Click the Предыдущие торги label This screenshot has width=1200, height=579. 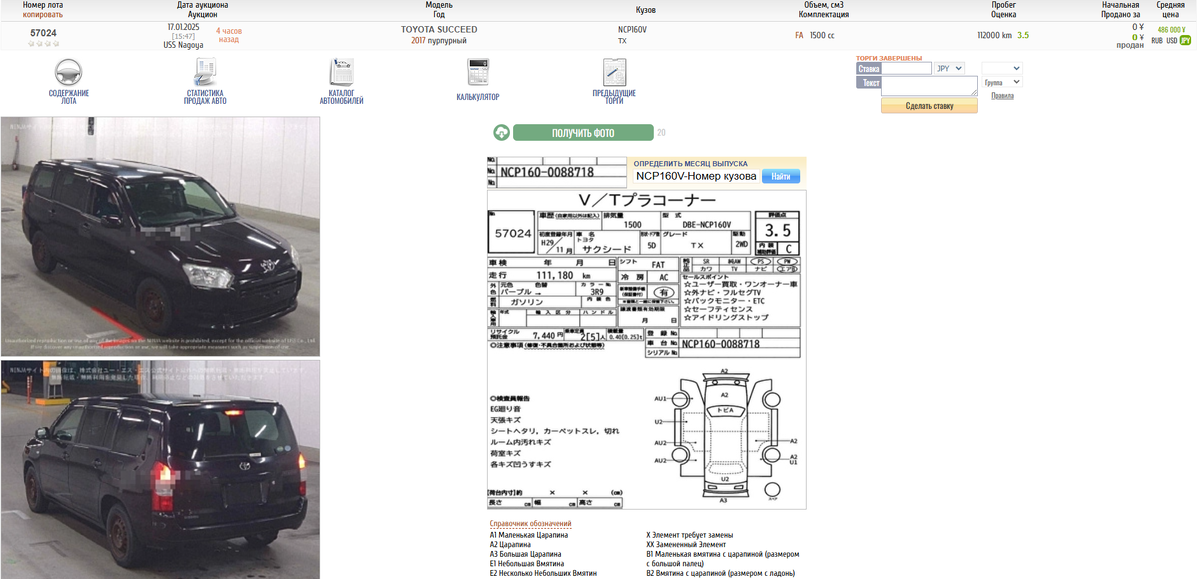pos(614,97)
